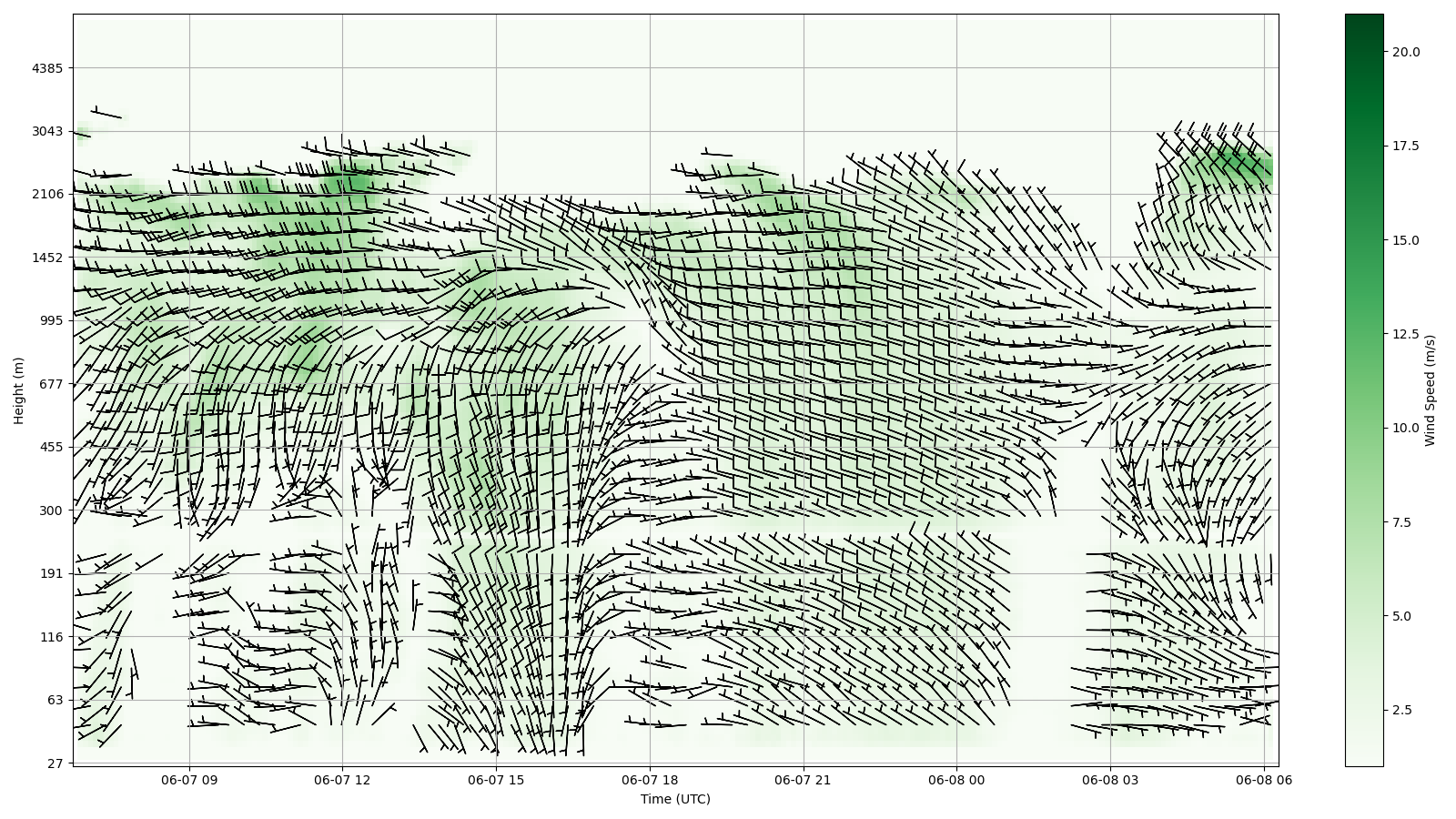The width and height of the screenshot is (1456, 819).
Task: Select the 27 height tick label
Action: click(55, 763)
